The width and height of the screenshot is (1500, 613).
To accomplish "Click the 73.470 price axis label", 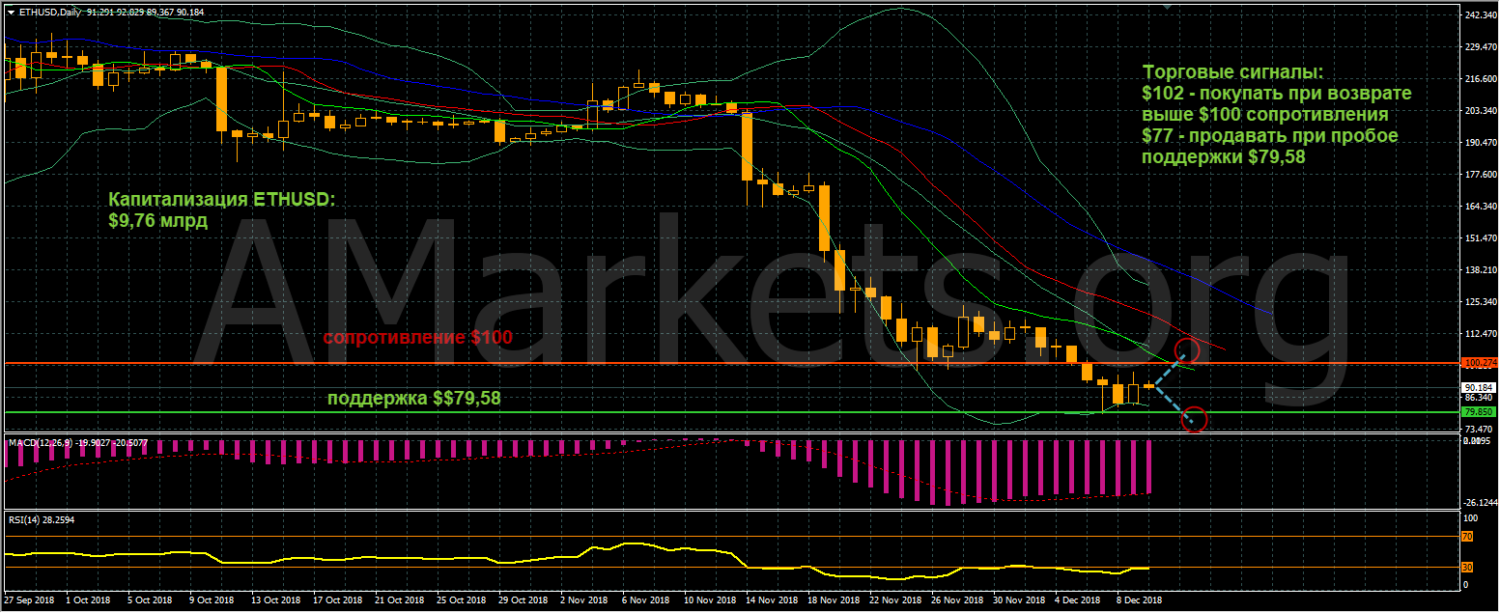I will [x=1478, y=427].
